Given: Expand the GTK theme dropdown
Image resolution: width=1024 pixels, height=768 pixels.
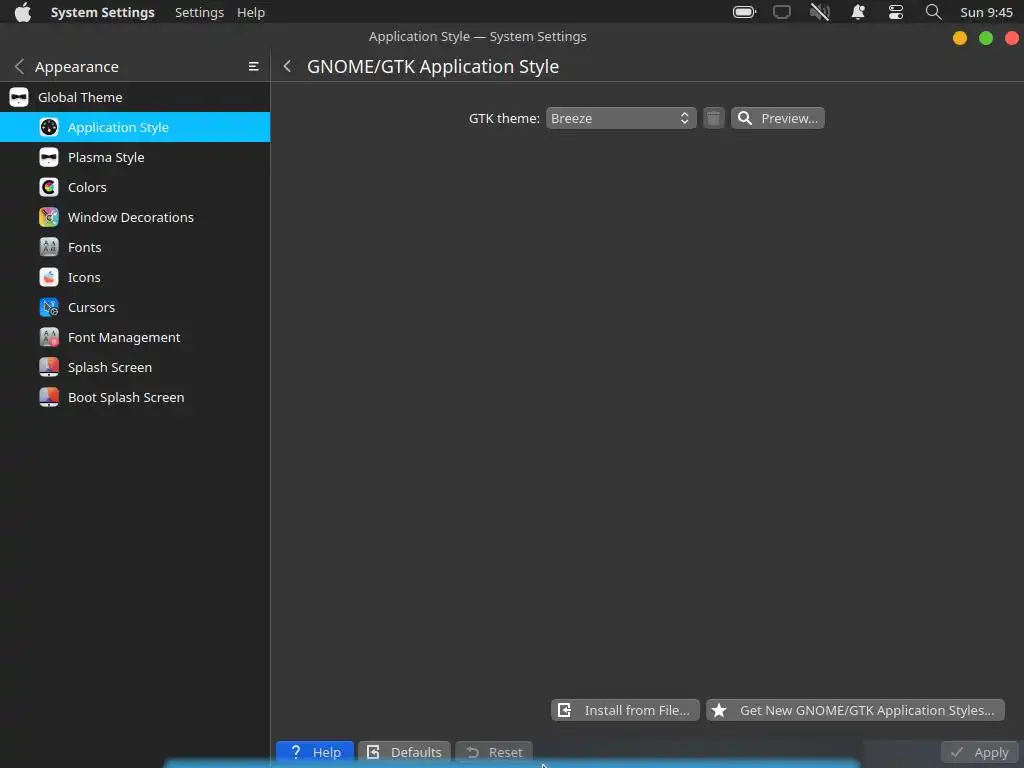Looking at the screenshot, I should tap(621, 118).
